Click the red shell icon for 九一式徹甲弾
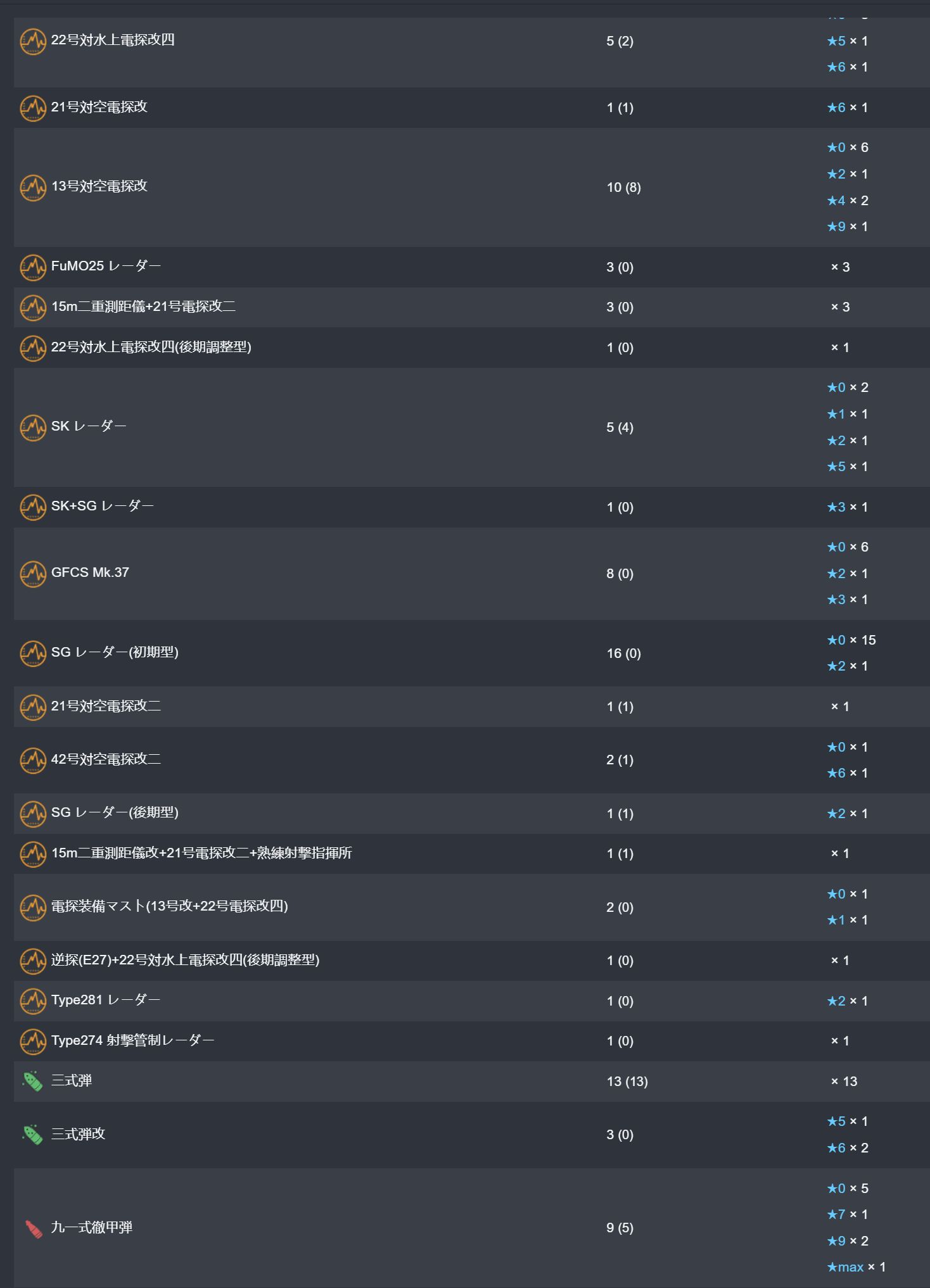The width and height of the screenshot is (930, 1288). pos(33,1228)
